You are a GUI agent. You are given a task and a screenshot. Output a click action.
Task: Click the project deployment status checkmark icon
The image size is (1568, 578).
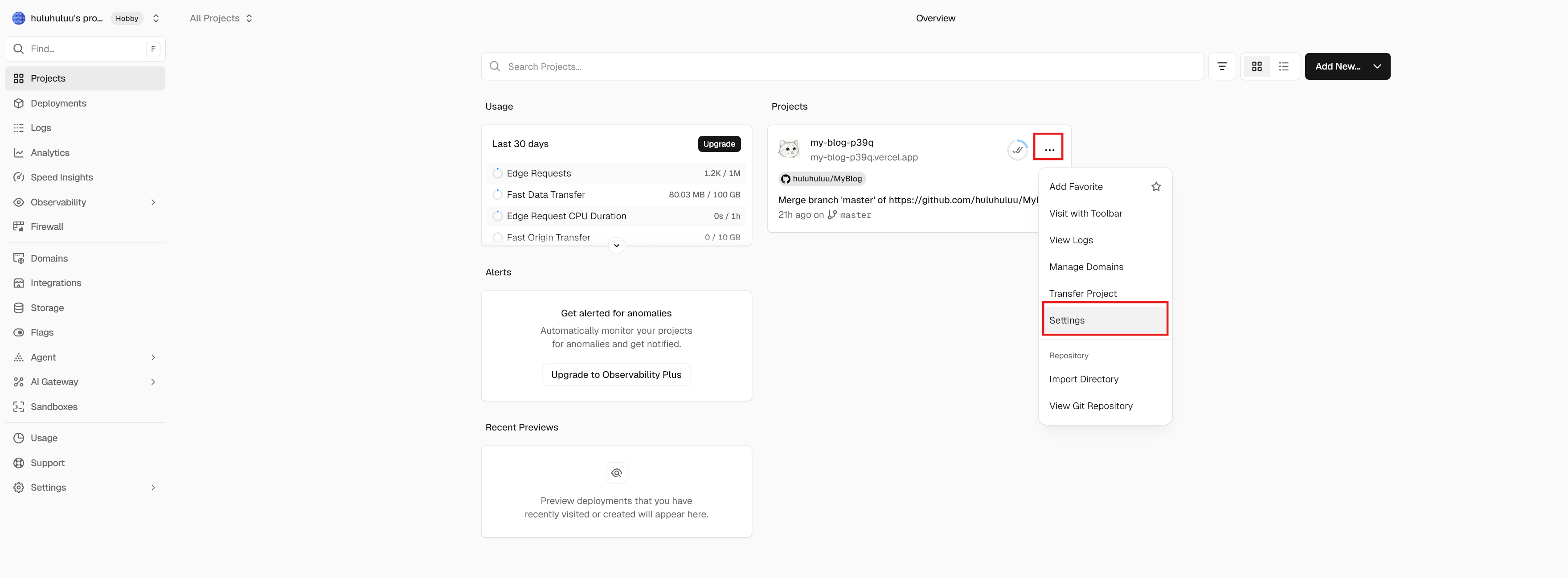click(x=1017, y=150)
